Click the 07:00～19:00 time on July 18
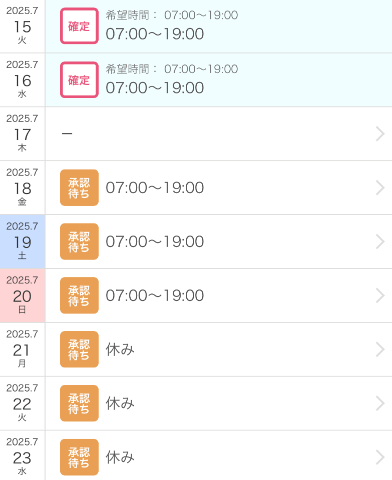Image resolution: width=392 pixels, height=480 pixels. pos(155,188)
